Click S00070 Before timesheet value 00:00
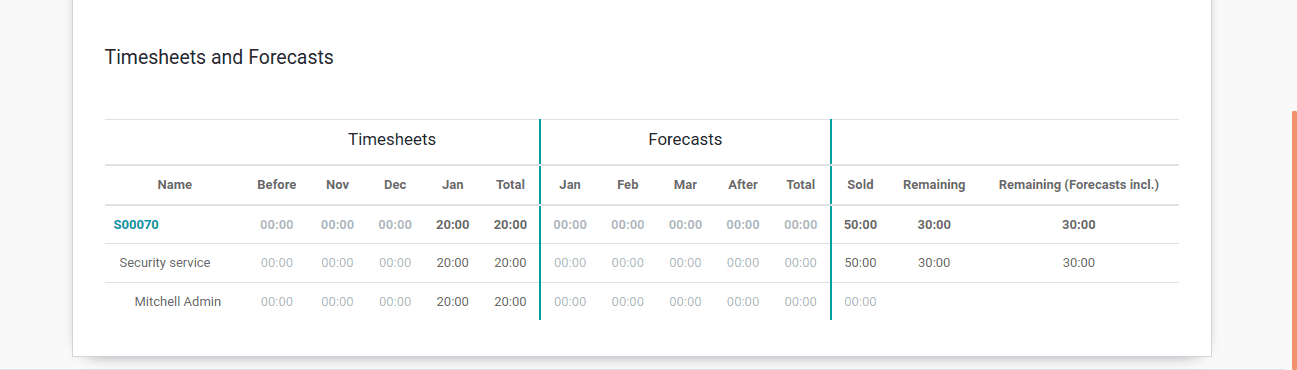The image size is (1297, 370). click(277, 225)
